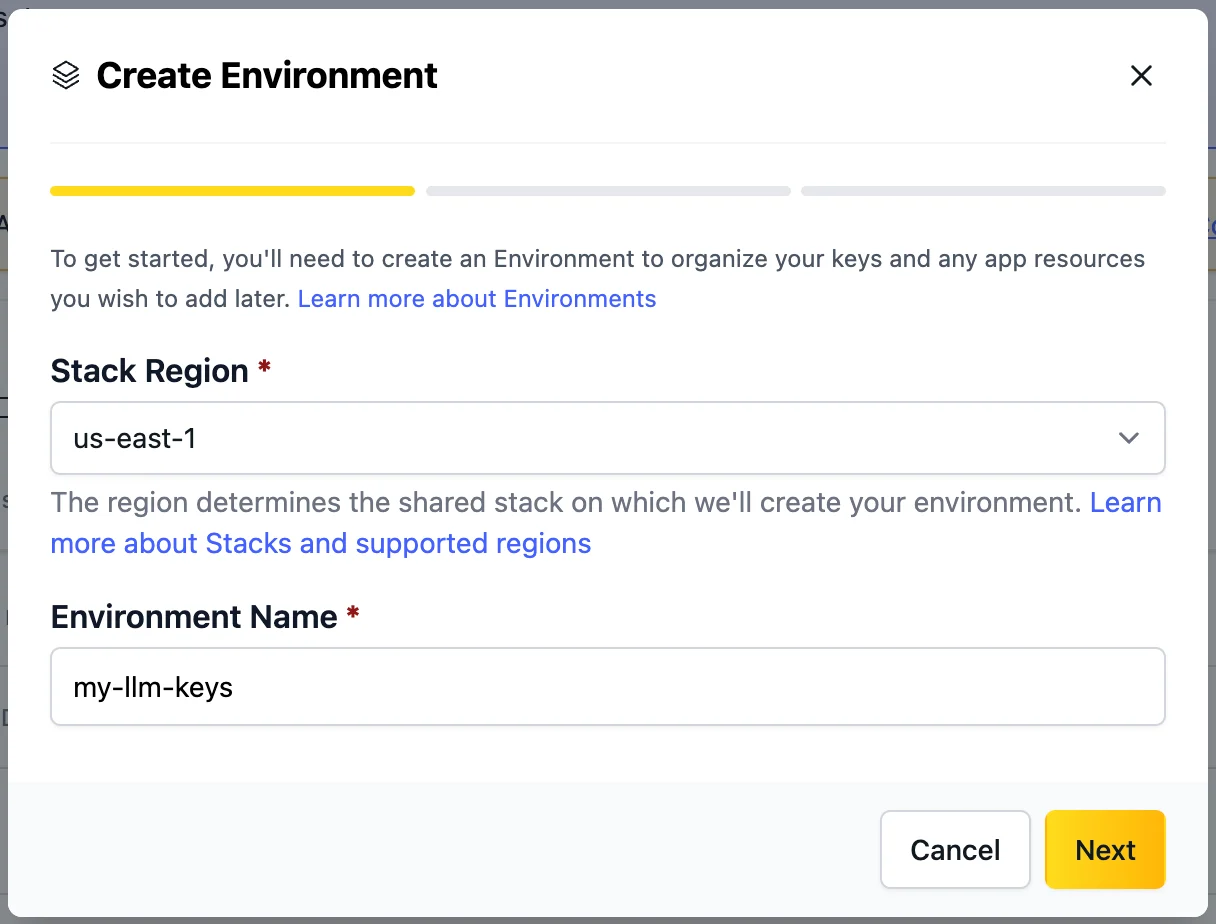Open Learn more about Stacks and regions link
The width and height of the screenshot is (1216, 924).
pyautogui.click(x=321, y=543)
